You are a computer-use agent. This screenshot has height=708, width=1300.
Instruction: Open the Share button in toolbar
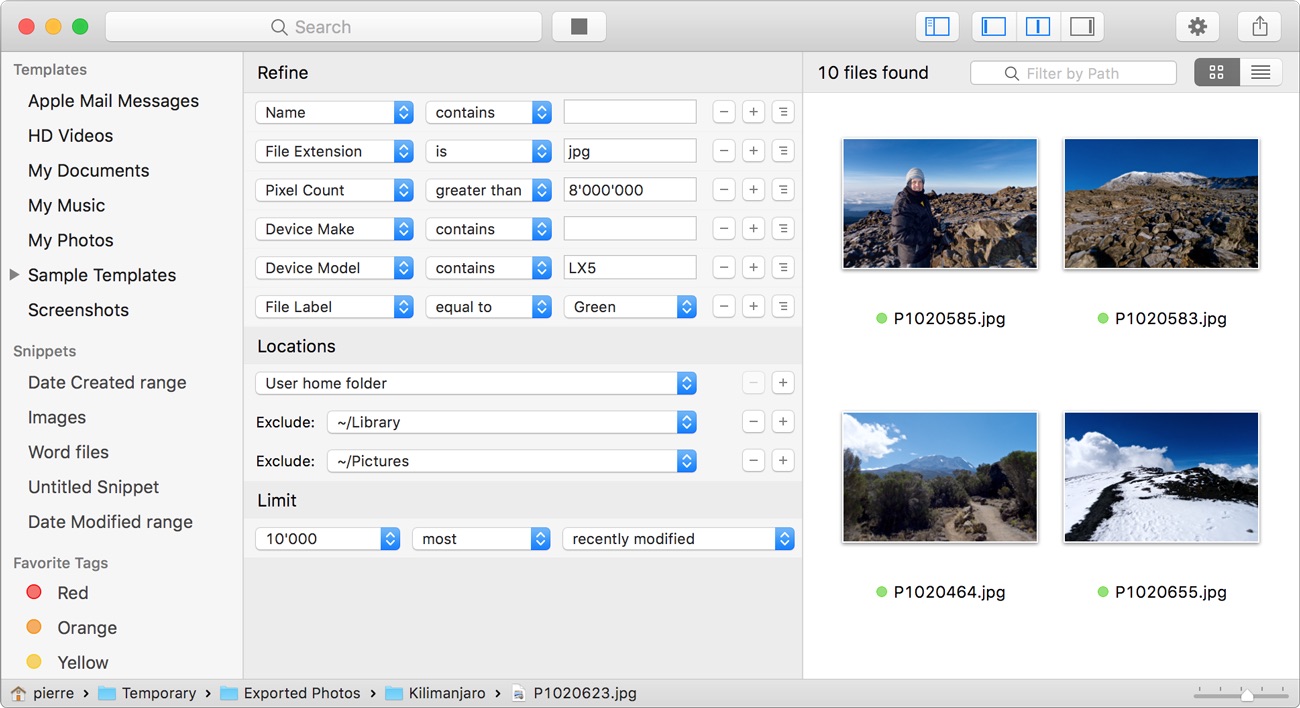tap(1260, 27)
